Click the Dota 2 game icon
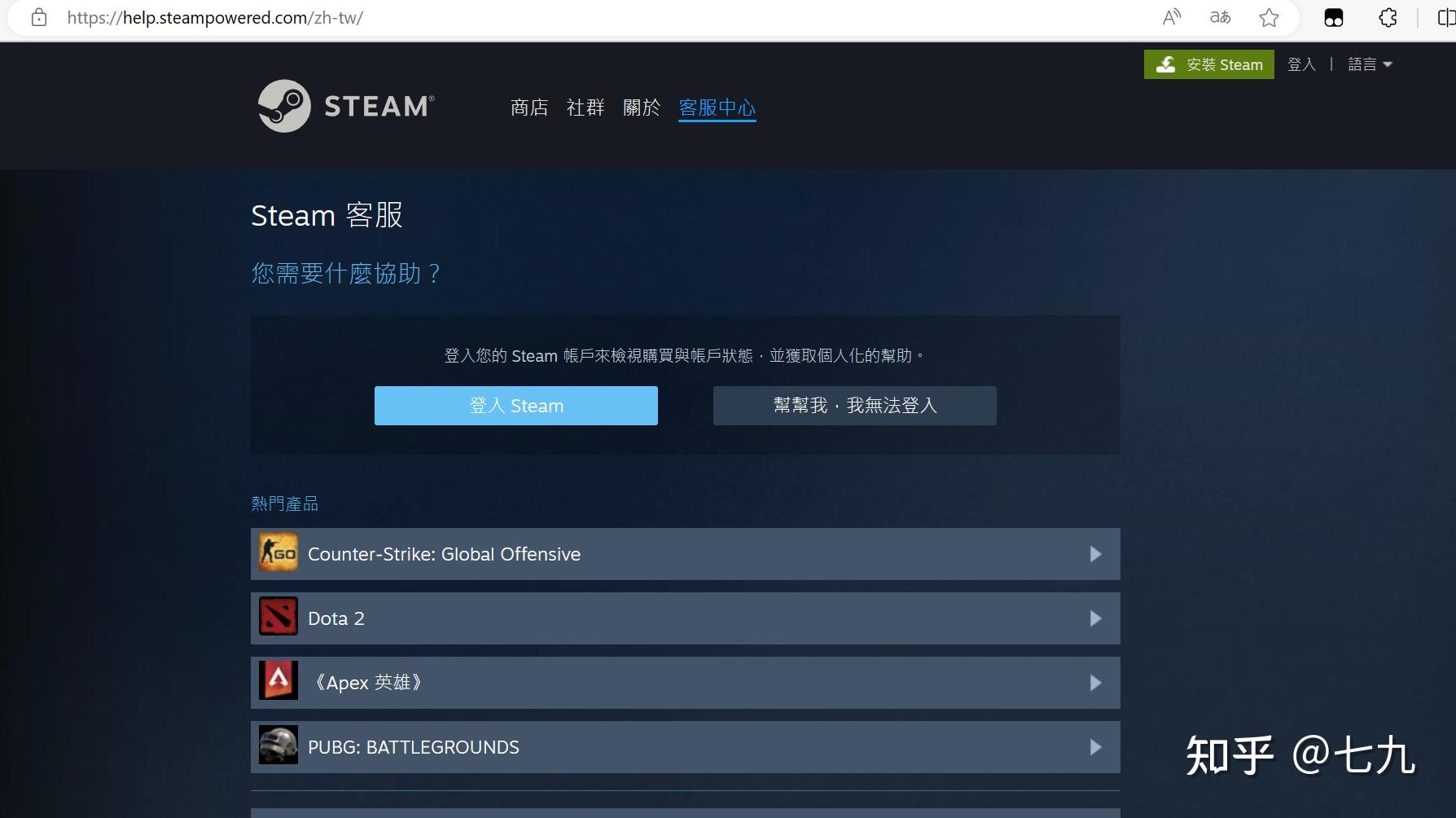 click(x=278, y=617)
